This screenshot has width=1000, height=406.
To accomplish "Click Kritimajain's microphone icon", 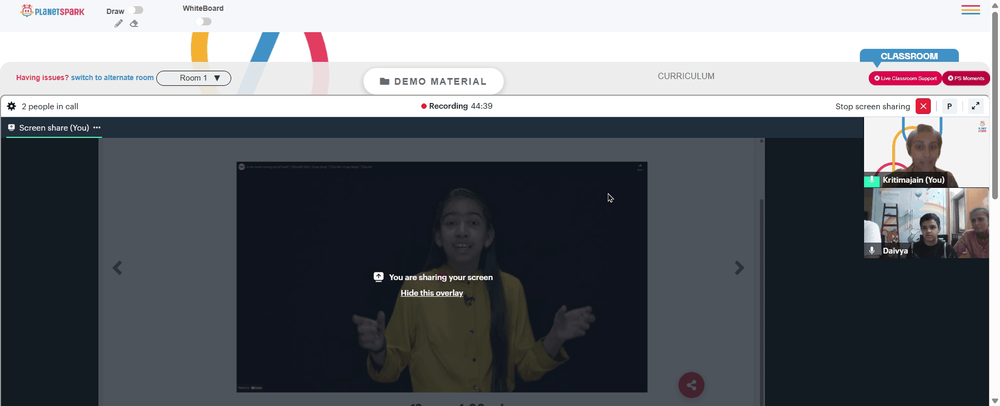I will [872, 180].
